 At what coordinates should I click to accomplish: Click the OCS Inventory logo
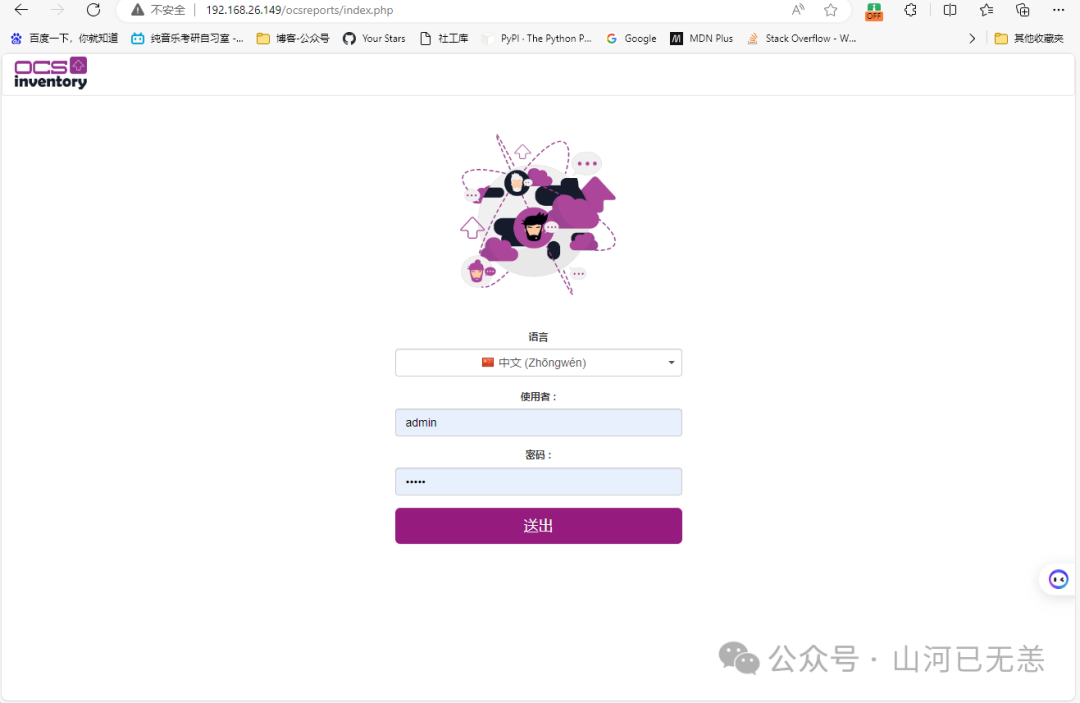click(51, 73)
